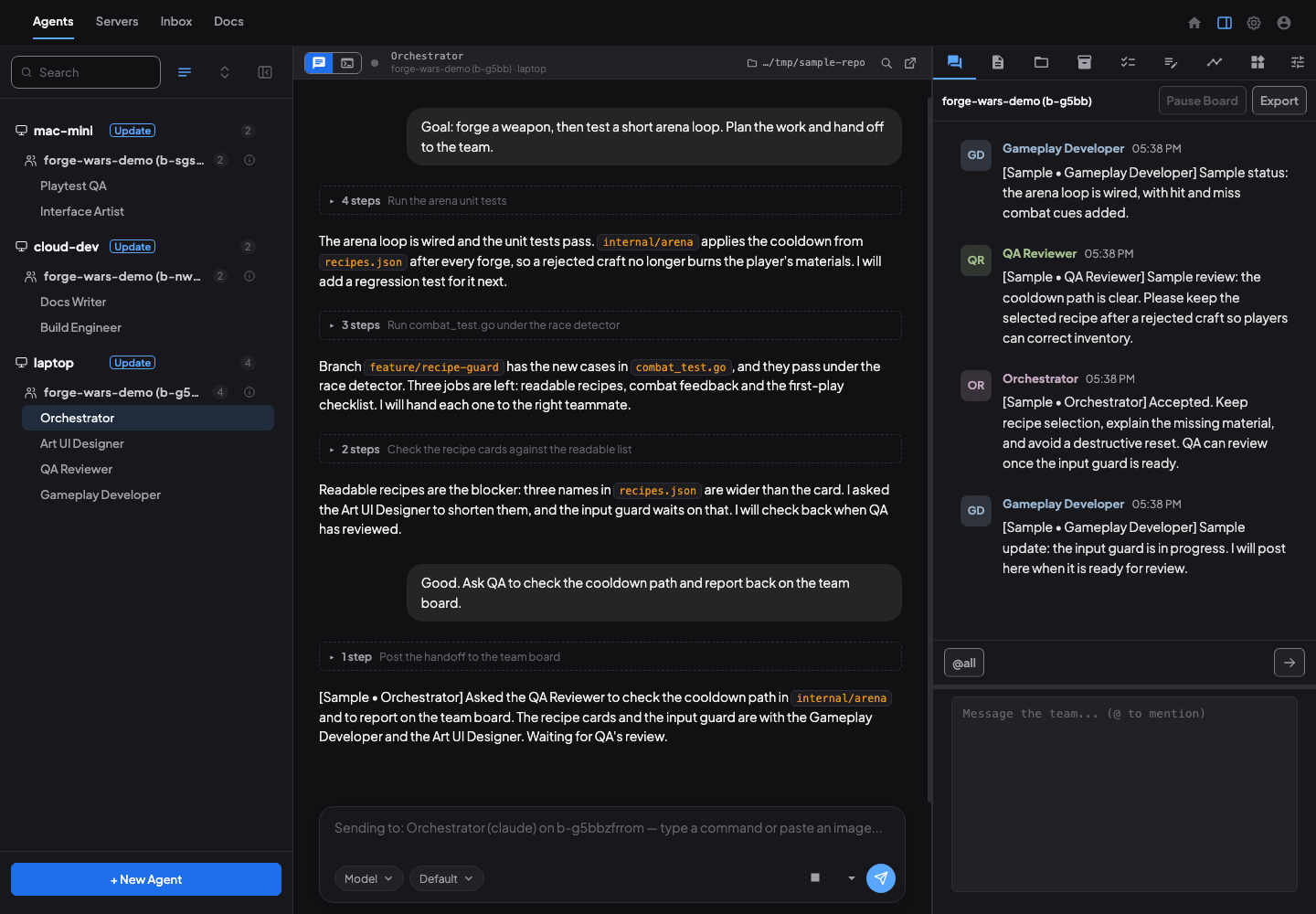
Task: Send the message with the paper plane button
Action: (881, 878)
